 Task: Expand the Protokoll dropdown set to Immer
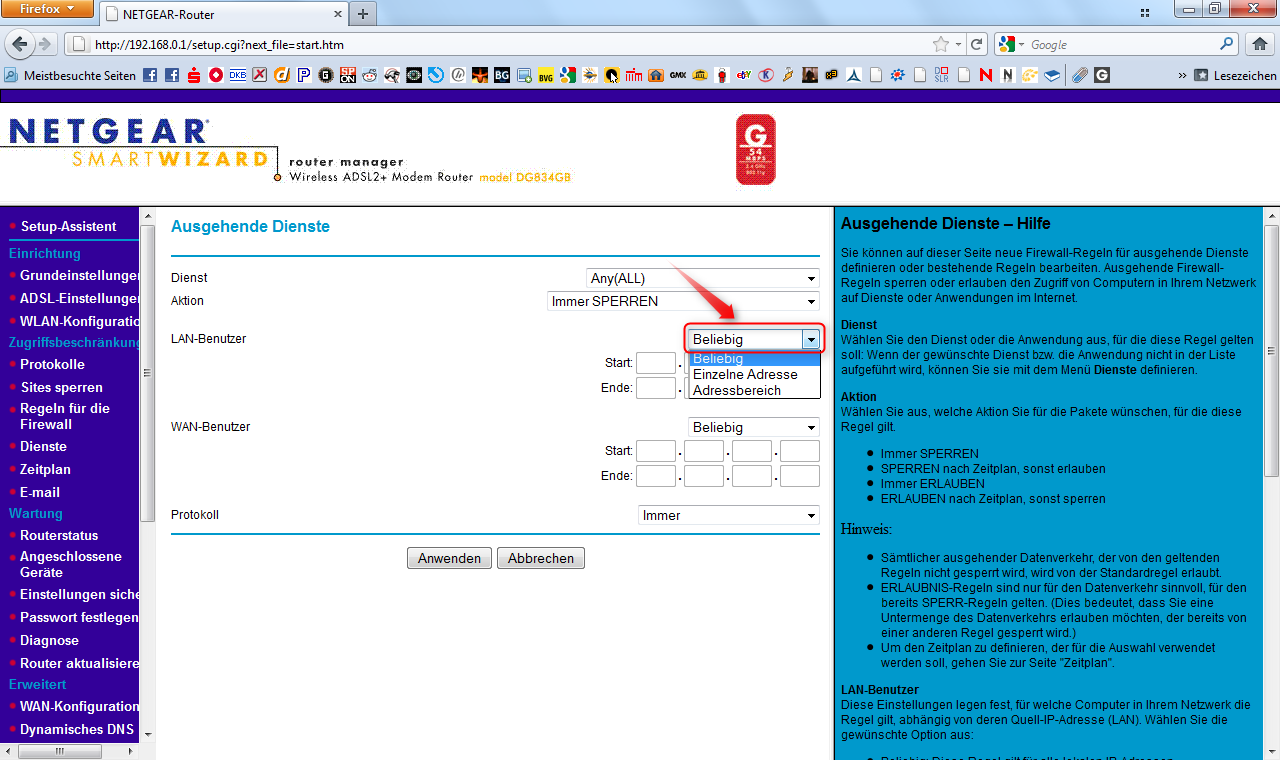(x=728, y=515)
